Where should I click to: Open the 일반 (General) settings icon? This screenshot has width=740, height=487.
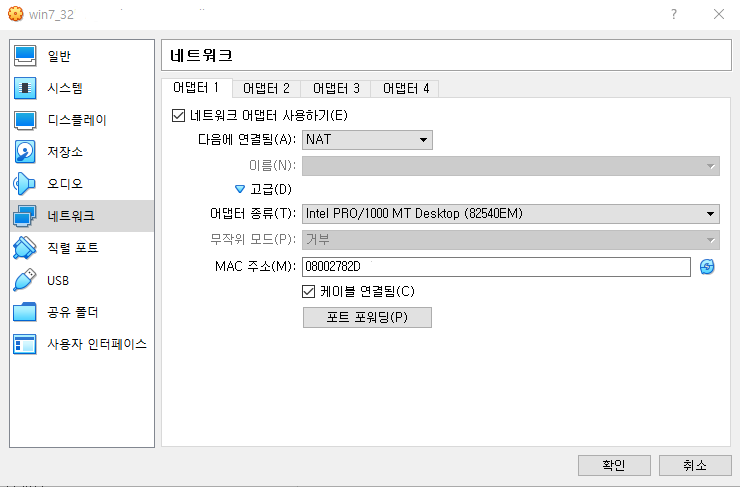tap(26, 56)
